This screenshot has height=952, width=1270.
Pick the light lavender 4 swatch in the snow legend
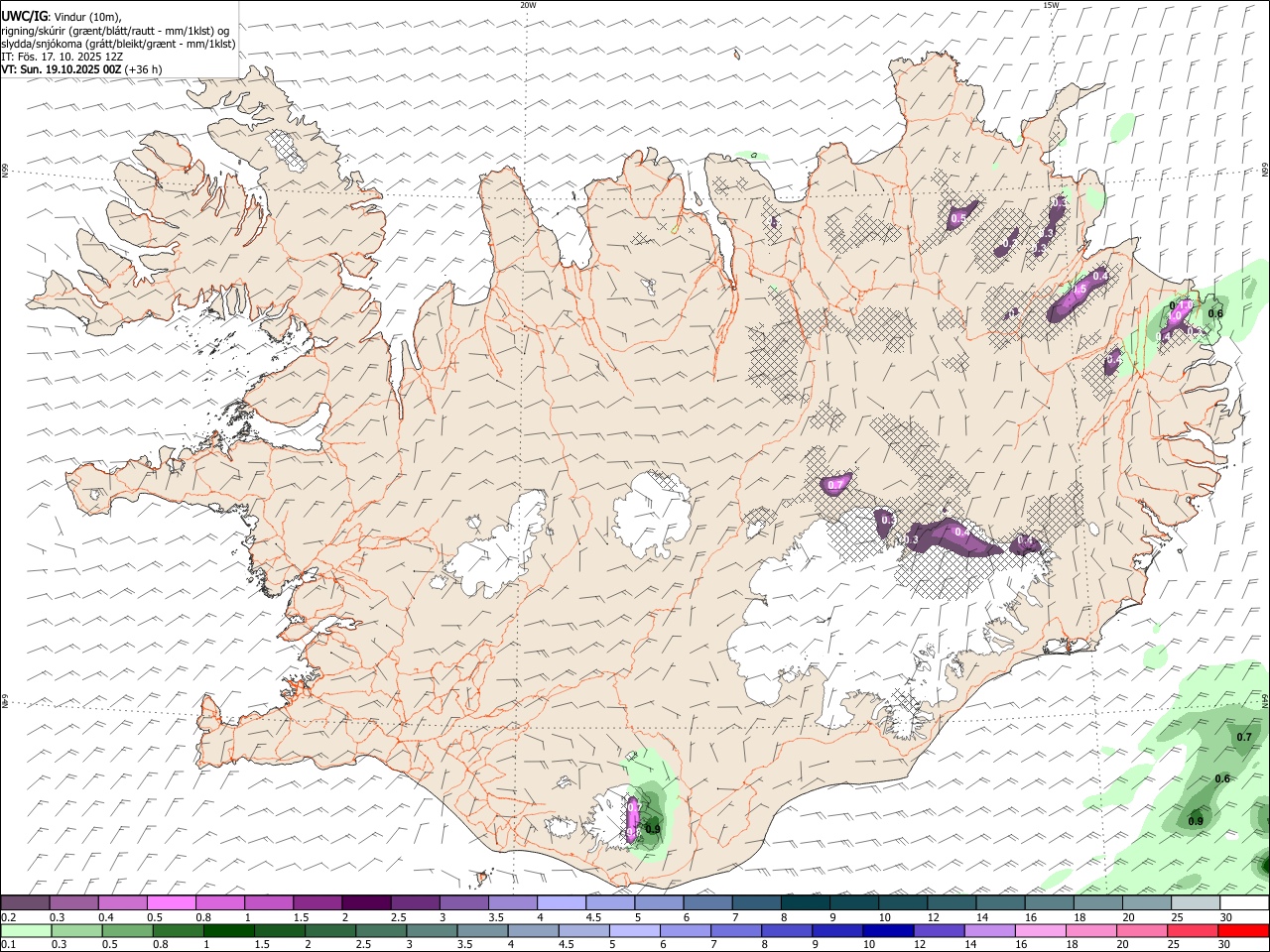coord(561,902)
